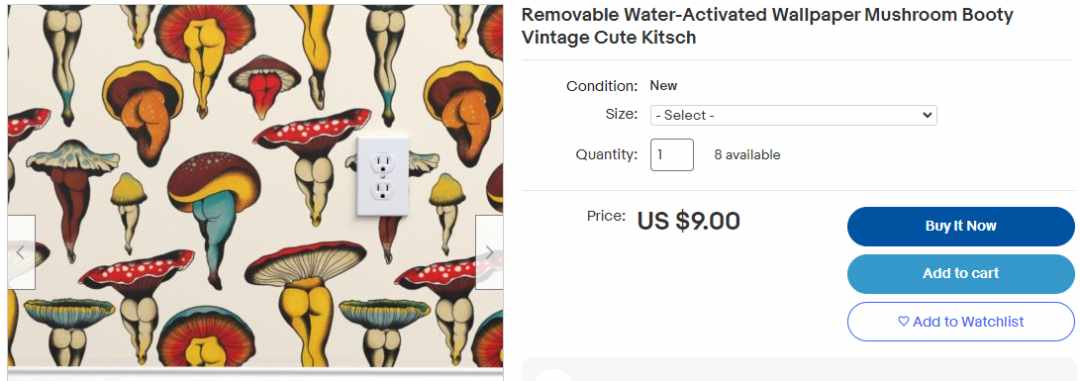
Task: Add the wallpaper to cart
Action: [x=960, y=274]
